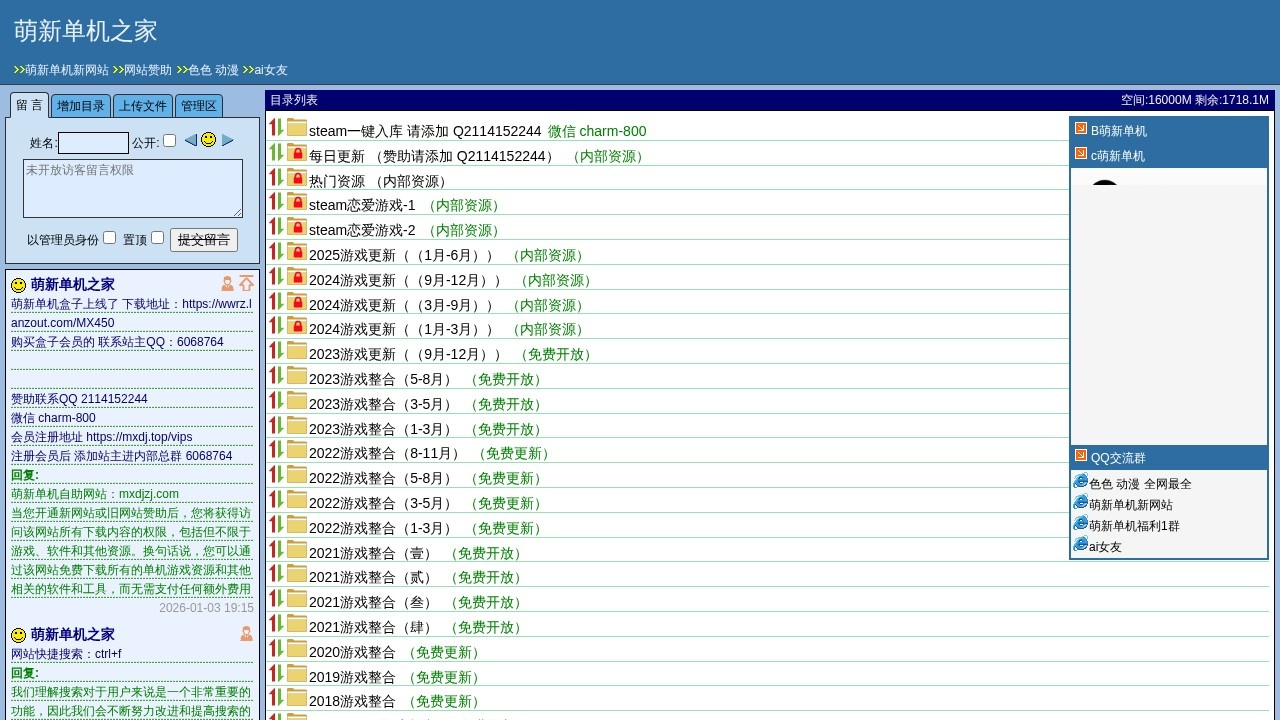Click the orange scroll-to-top arrow icon

point(246,284)
